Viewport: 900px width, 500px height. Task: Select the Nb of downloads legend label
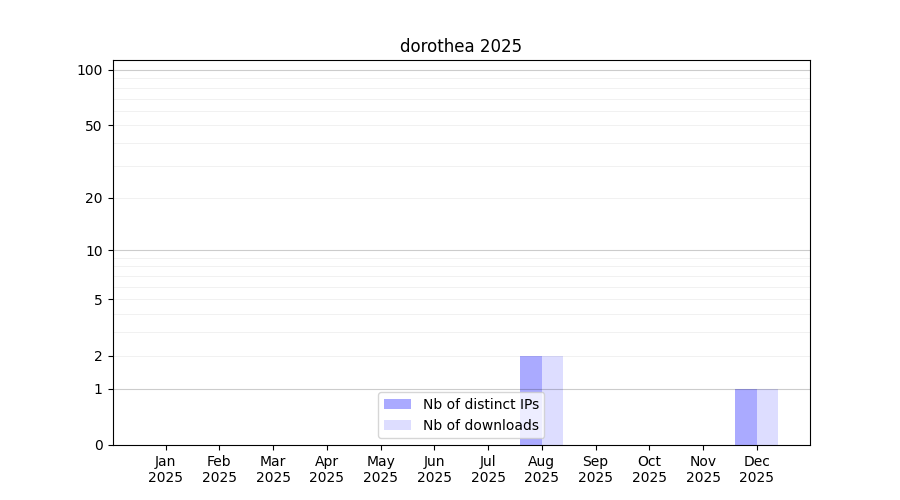(x=481, y=425)
